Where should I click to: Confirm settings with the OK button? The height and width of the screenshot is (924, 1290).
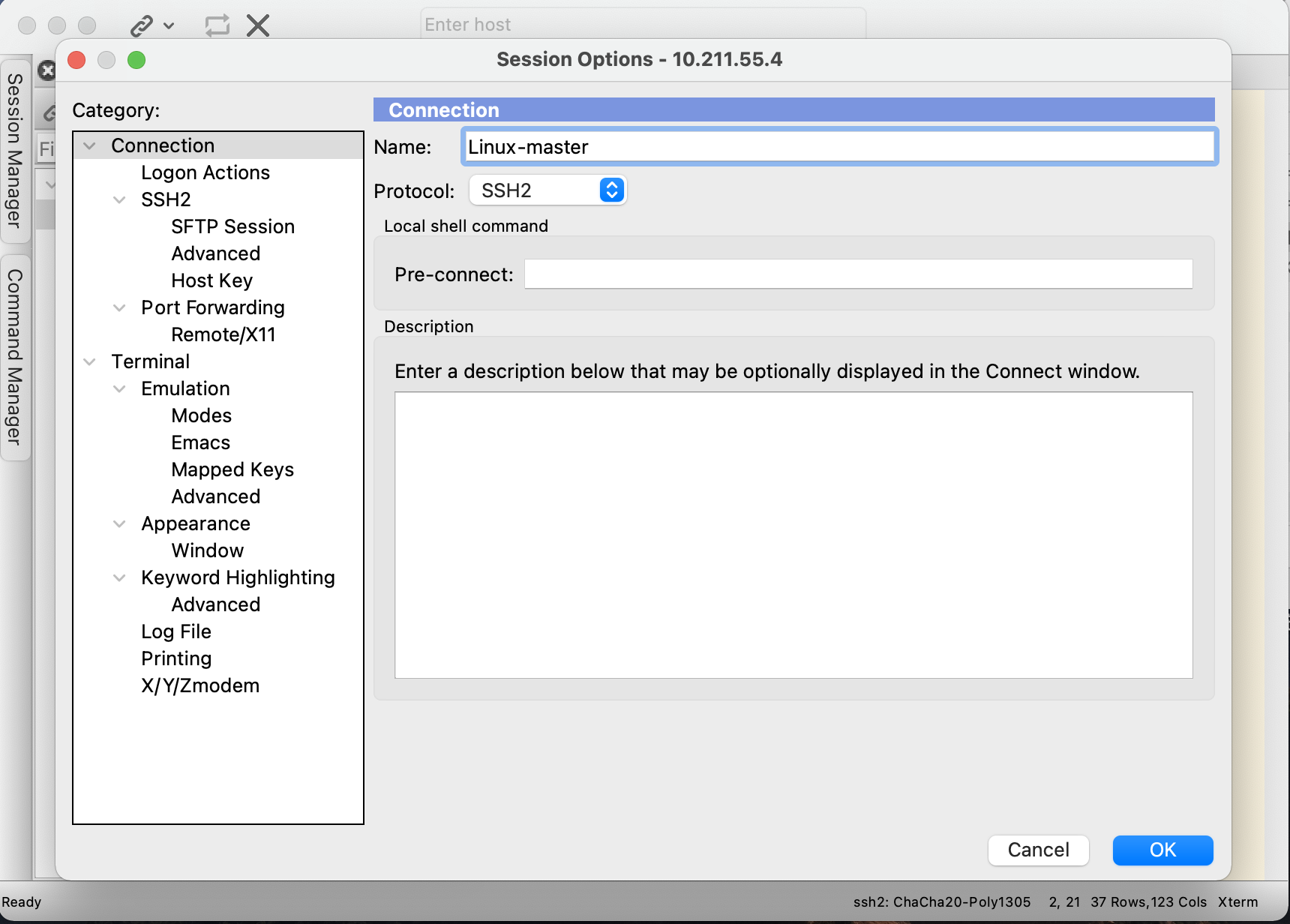pos(1162,850)
